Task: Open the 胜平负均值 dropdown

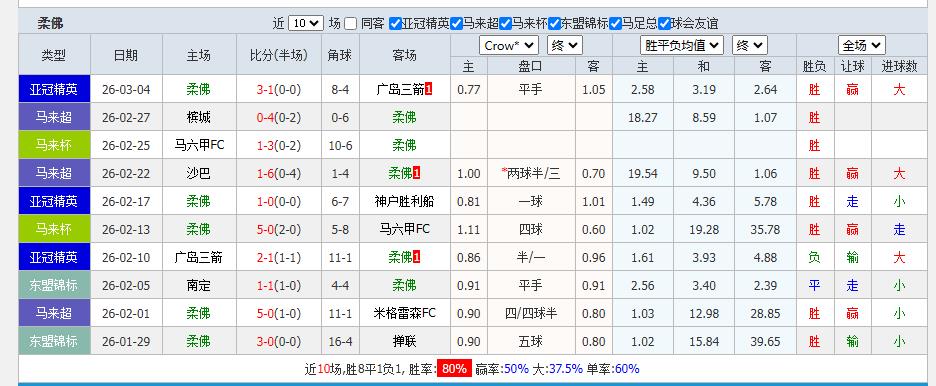Action: coord(682,45)
